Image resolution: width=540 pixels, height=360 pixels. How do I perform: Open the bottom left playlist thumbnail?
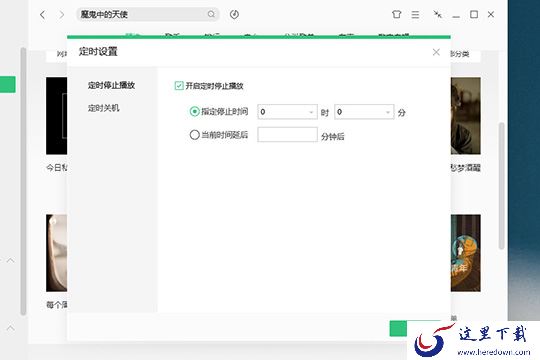[56, 253]
